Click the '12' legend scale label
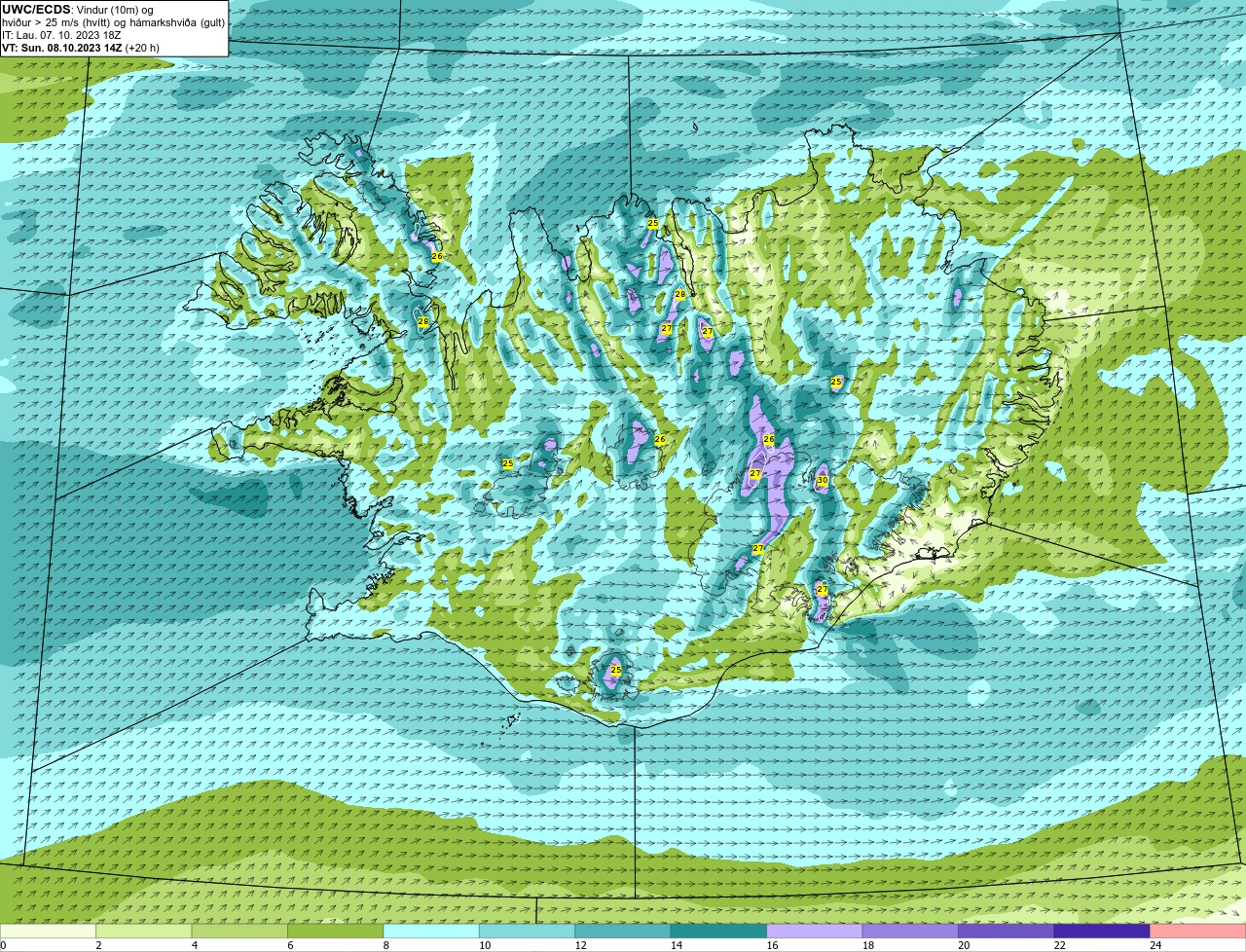Screen dimensions: 1246x952 (580, 945)
